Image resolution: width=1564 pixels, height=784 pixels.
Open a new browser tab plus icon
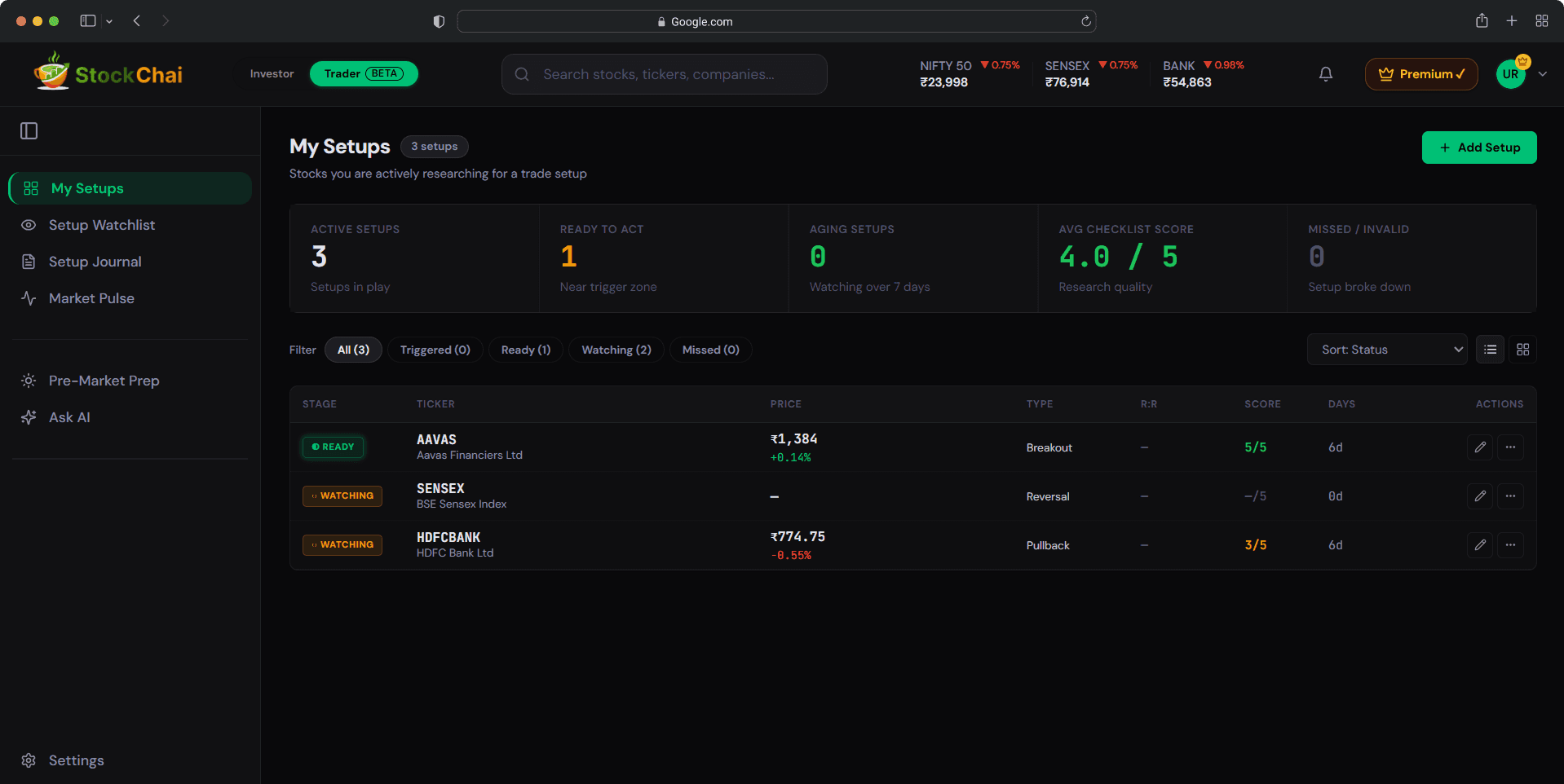pos(1512,21)
